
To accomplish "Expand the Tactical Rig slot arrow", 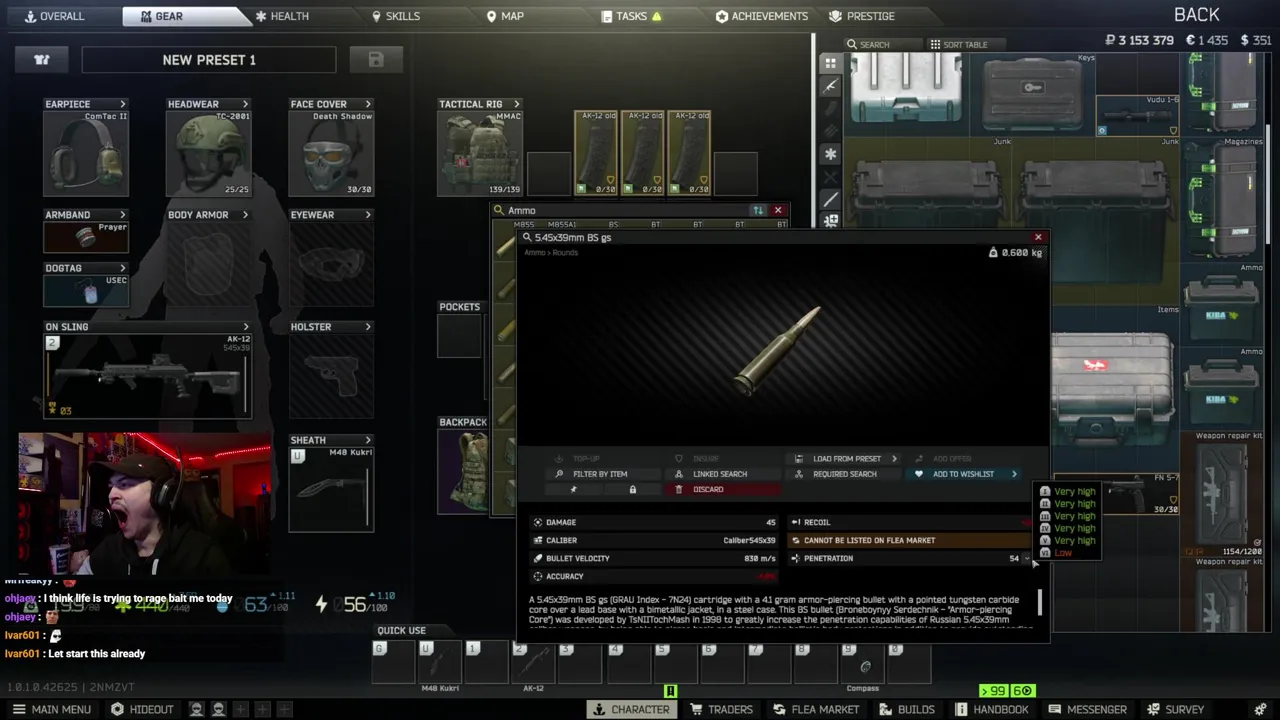I will point(517,104).
